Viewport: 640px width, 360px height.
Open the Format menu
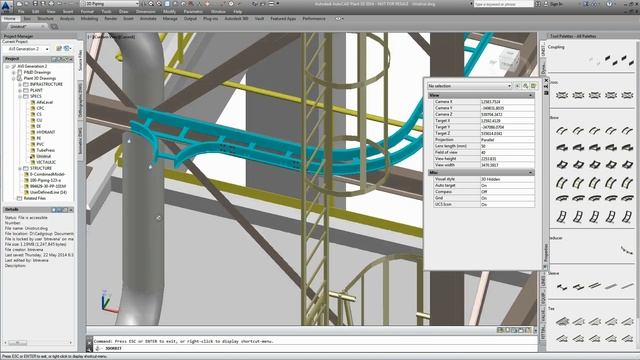click(87, 12)
